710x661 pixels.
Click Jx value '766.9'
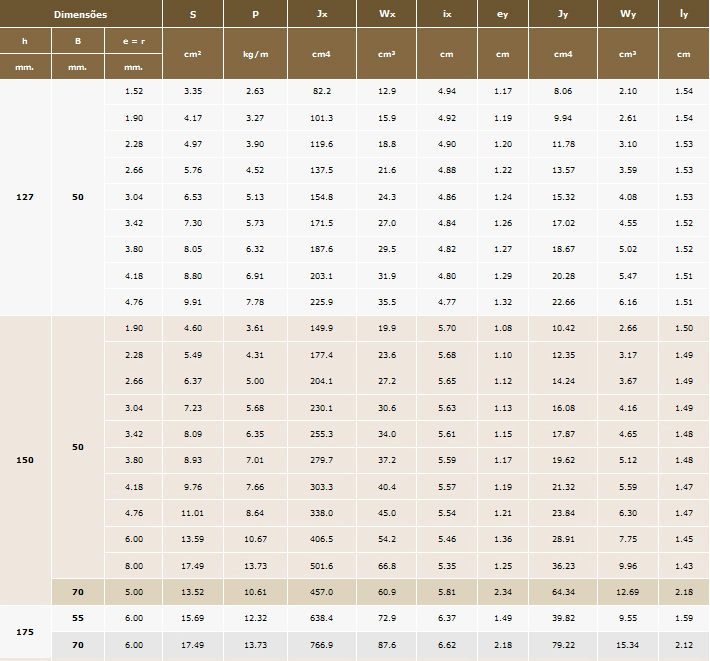coord(322,645)
